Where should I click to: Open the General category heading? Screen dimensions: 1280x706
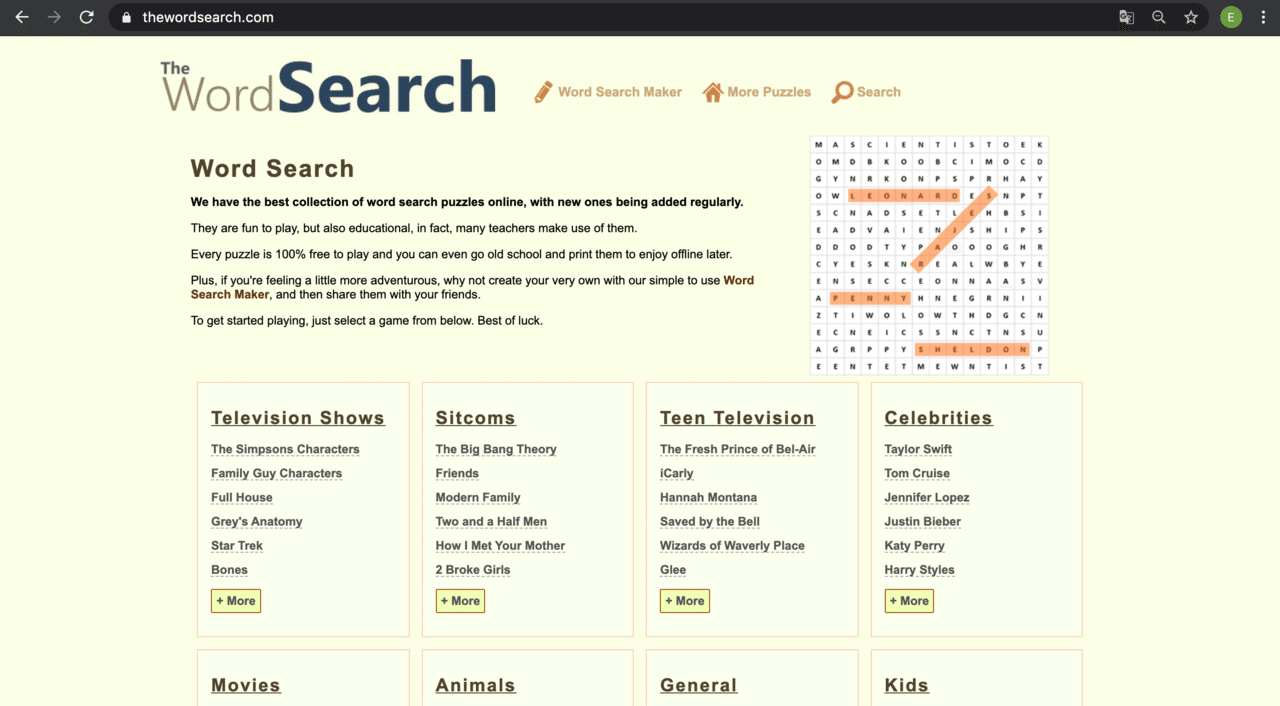(699, 685)
